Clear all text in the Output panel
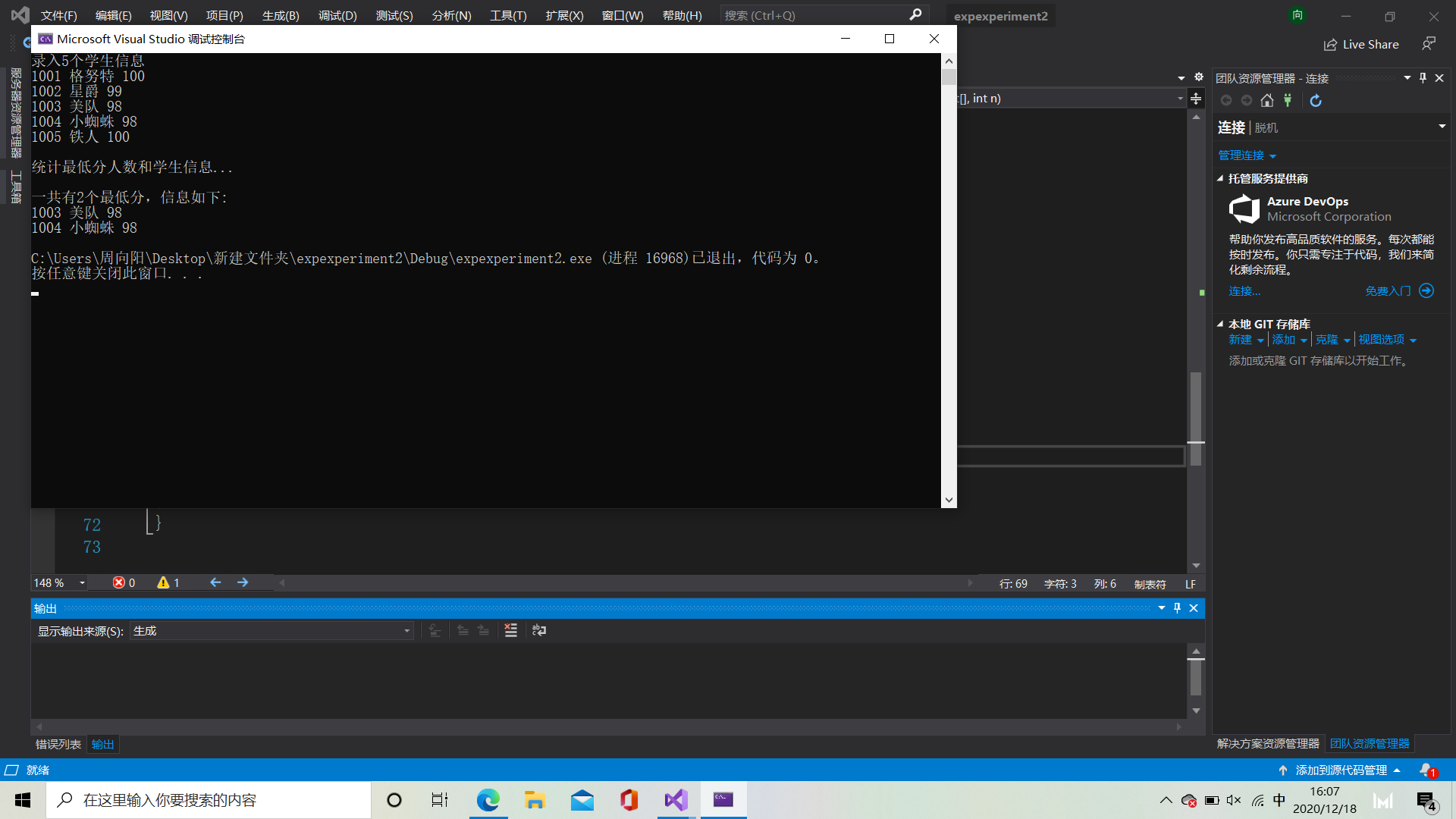The width and height of the screenshot is (1456, 819). [511, 630]
